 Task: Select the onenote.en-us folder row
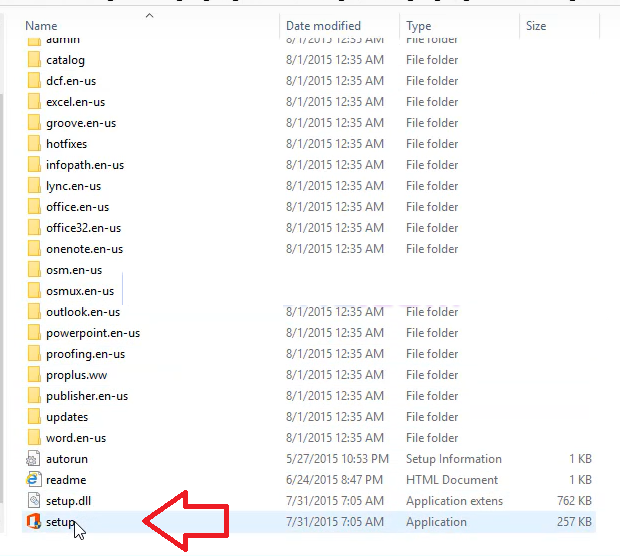pos(84,249)
